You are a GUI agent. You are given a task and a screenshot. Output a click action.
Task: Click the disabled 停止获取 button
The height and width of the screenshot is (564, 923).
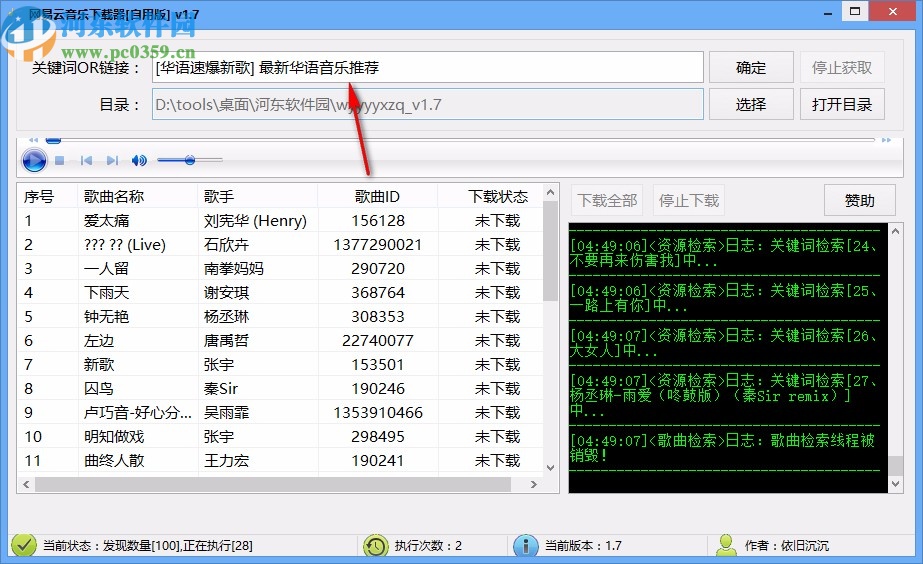(x=842, y=68)
